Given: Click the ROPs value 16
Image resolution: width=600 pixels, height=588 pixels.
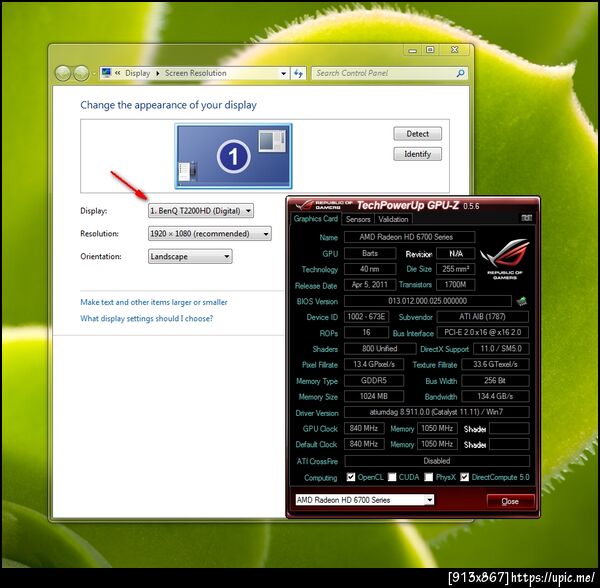Looking at the screenshot, I should pos(366,332).
